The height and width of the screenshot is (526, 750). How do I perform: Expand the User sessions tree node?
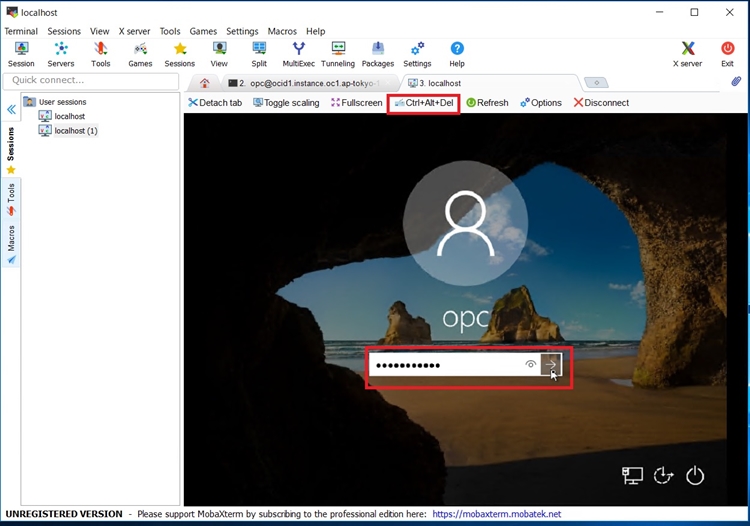pyautogui.click(x=29, y=102)
